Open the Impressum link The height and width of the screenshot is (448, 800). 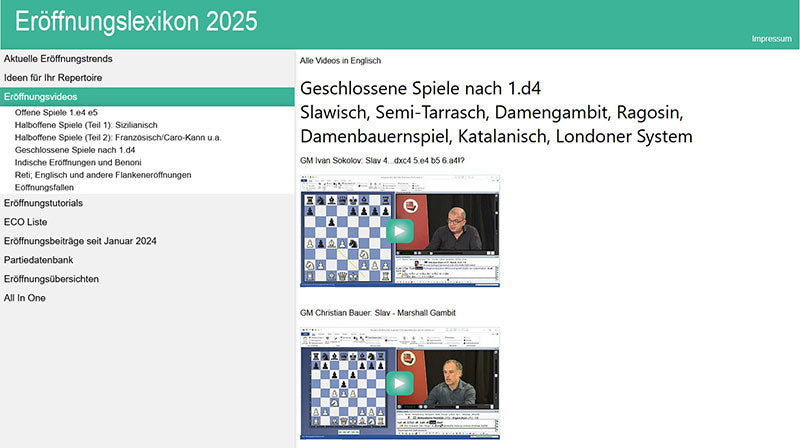(x=771, y=39)
